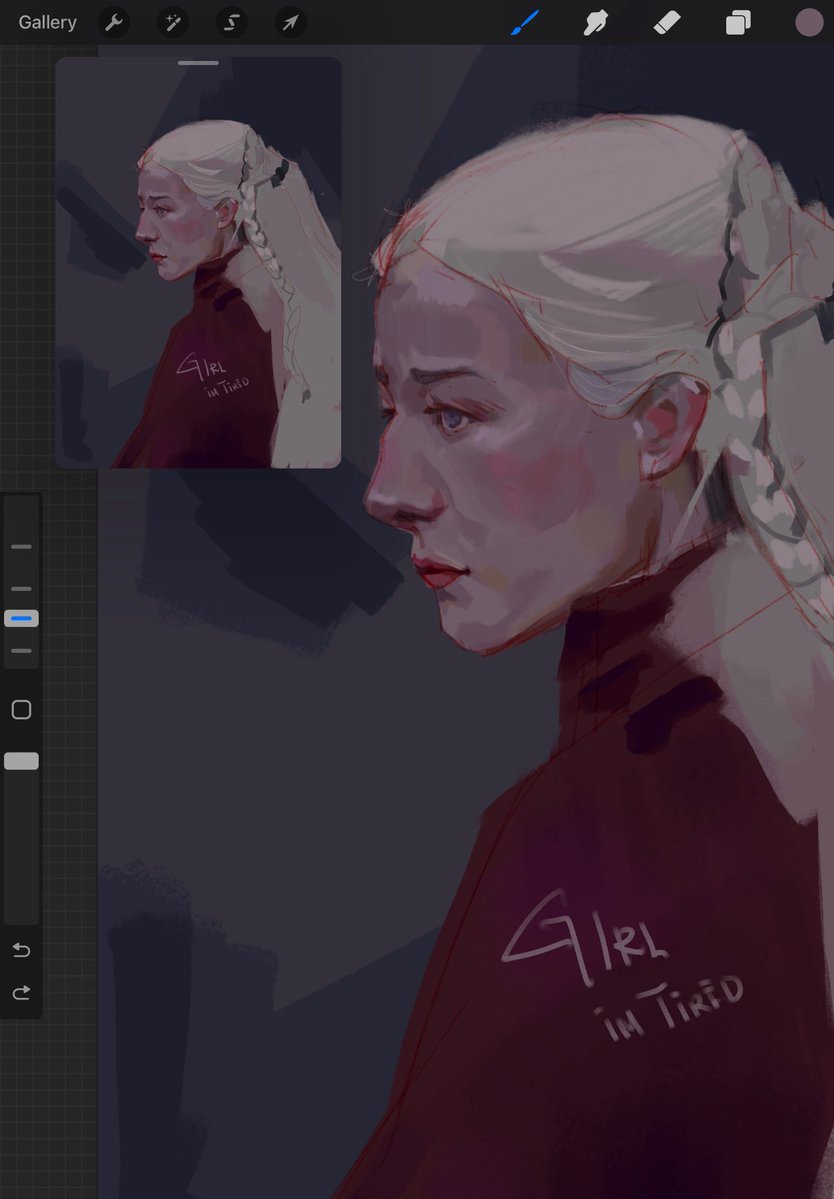Screen dimensions: 834x1199
Task: Return to the Gallery
Action: pos(47,22)
